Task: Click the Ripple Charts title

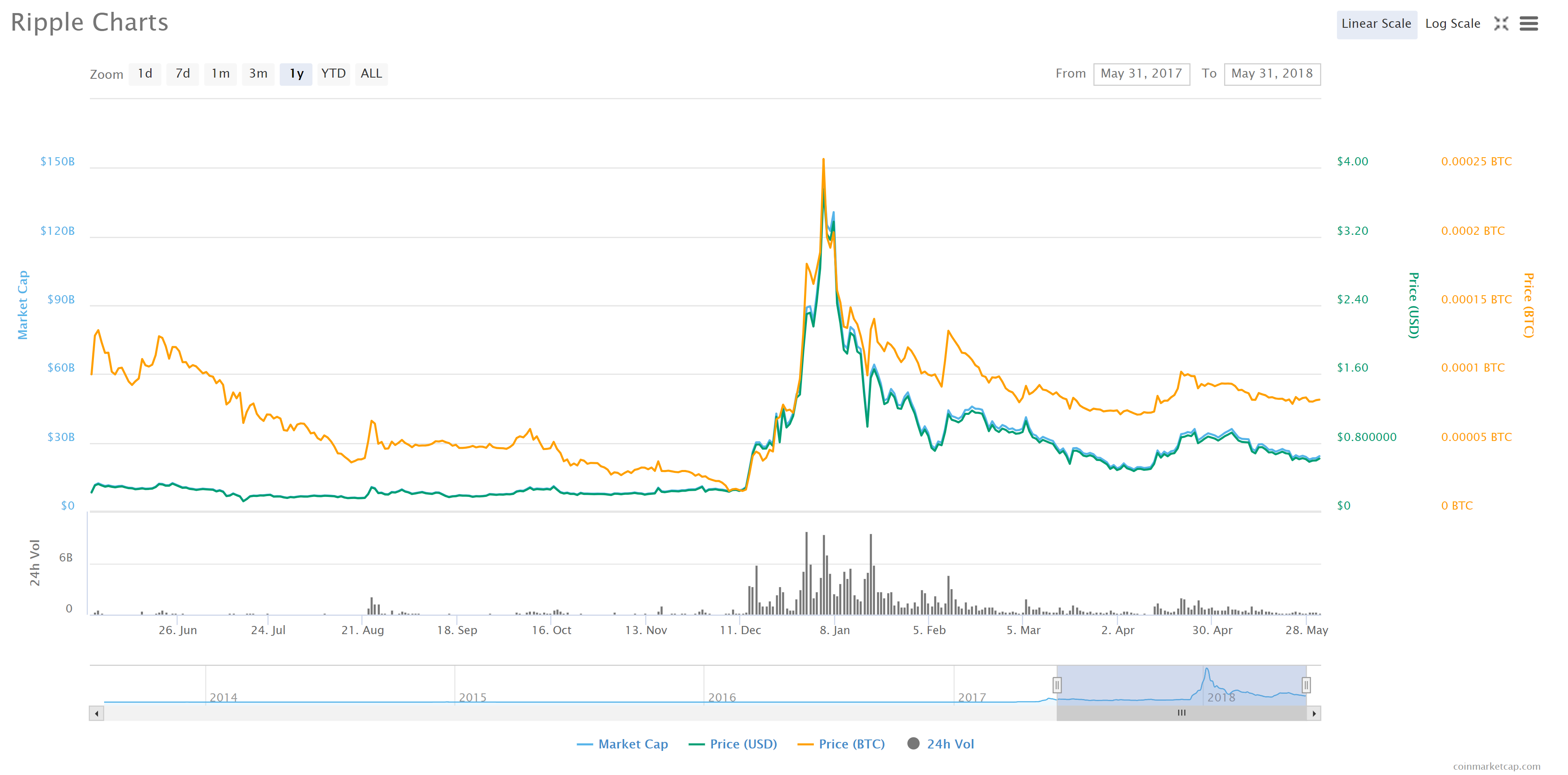Action: coord(89,23)
